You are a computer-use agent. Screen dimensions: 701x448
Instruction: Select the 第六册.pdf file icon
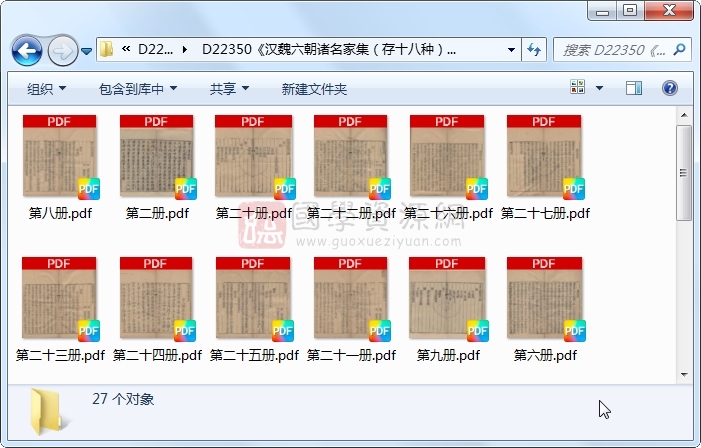pos(545,298)
